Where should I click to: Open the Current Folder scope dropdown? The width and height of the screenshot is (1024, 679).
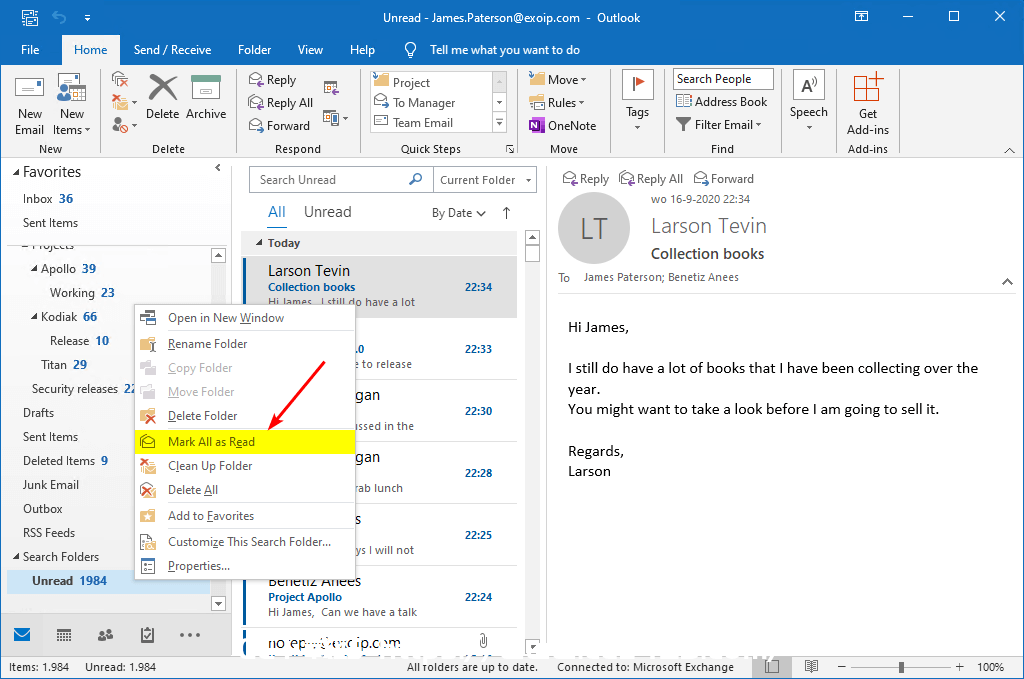(x=485, y=180)
